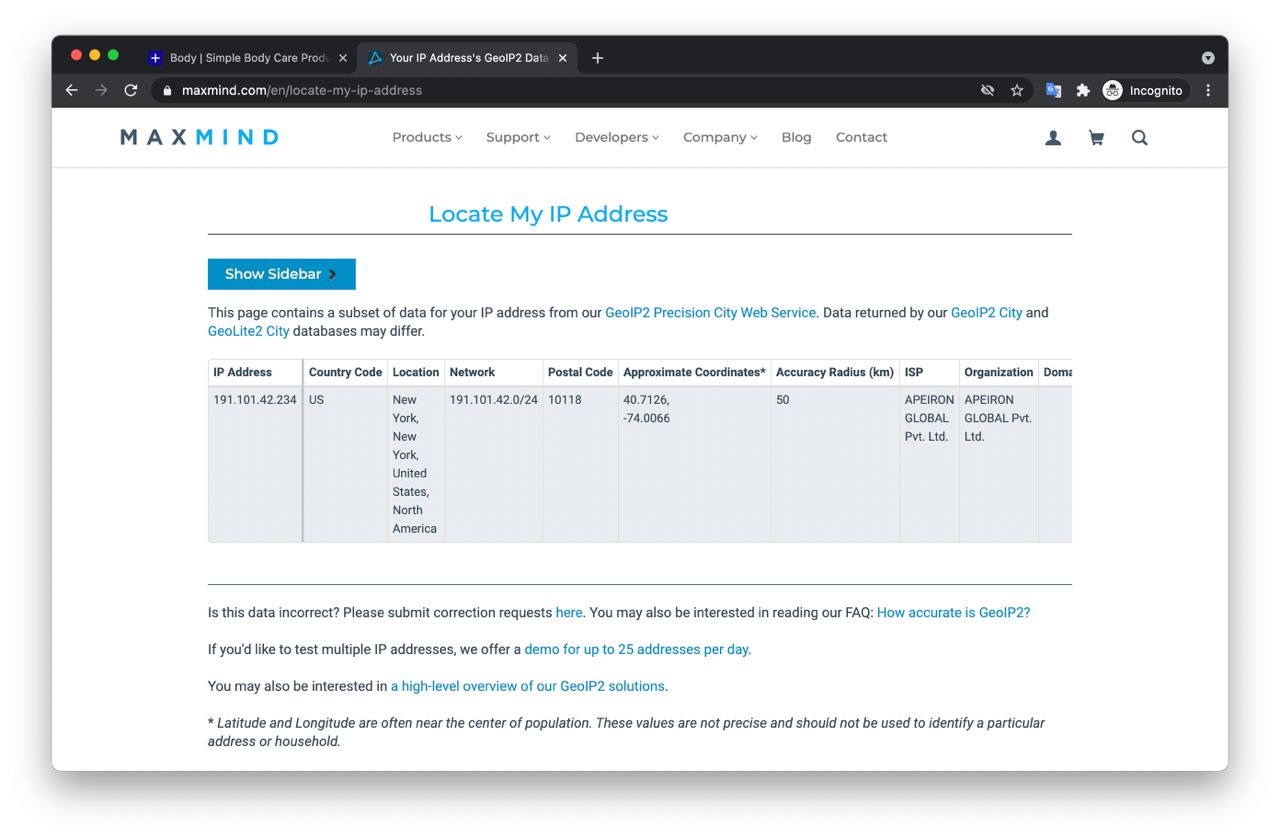Expand the Developers menu
Viewport: 1280px width, 839px height.
pos(617,137)
